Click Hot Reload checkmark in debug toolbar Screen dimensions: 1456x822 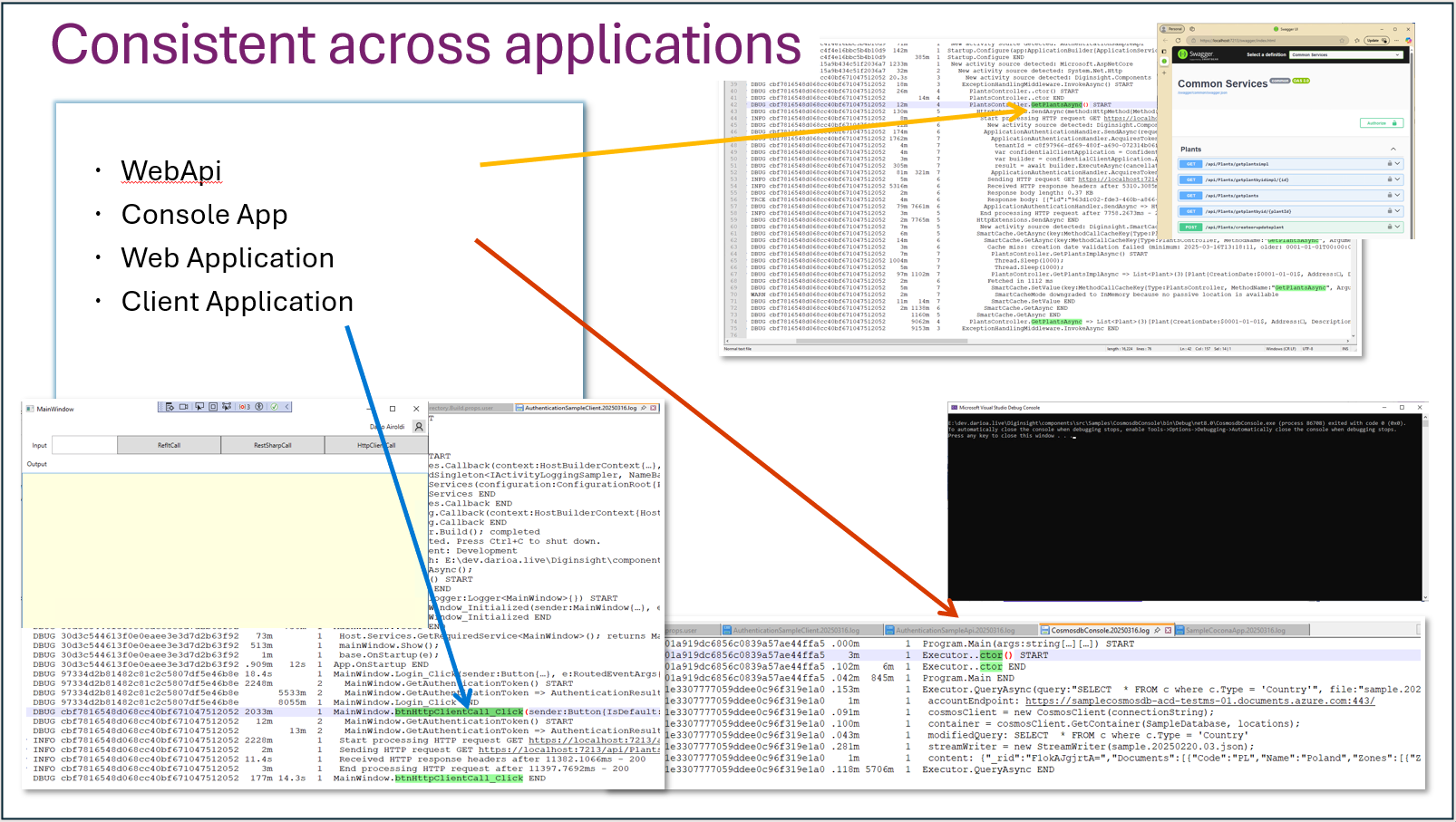(274, 407)
